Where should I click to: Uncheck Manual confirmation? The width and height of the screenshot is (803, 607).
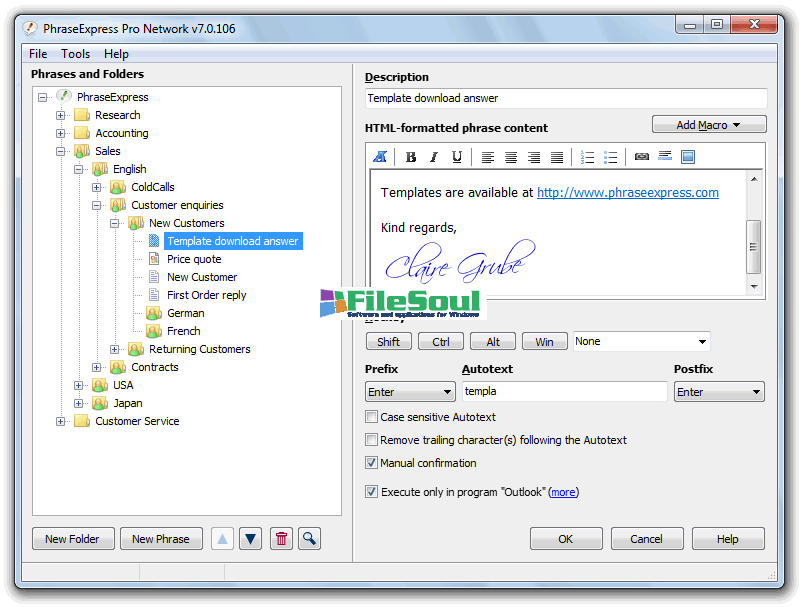click(372, 463)
